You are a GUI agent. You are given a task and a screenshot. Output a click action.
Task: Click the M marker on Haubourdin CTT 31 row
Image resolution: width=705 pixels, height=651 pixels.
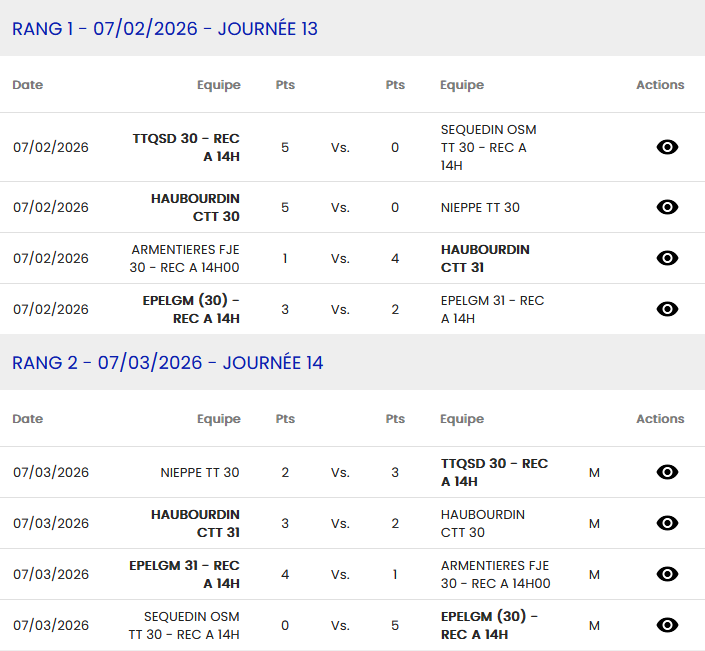coord(594,523)
